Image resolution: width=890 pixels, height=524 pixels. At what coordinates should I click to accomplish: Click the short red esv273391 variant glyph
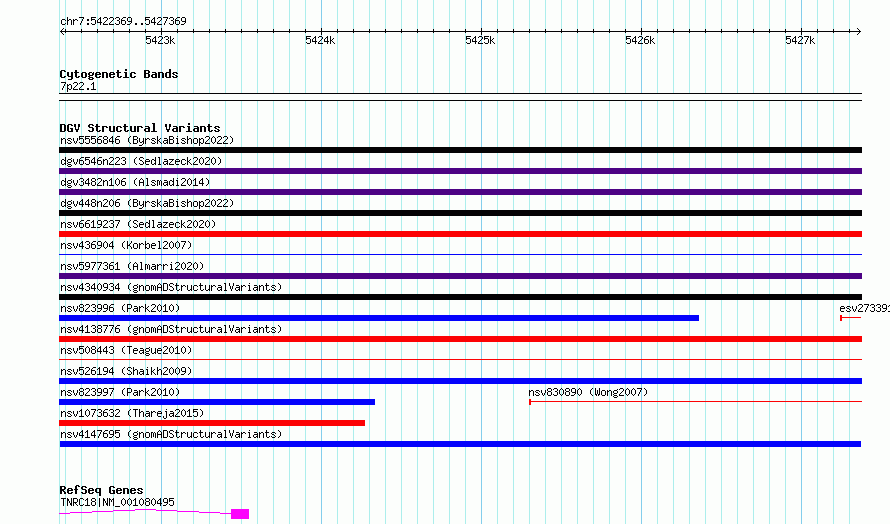tap(851, 318)
